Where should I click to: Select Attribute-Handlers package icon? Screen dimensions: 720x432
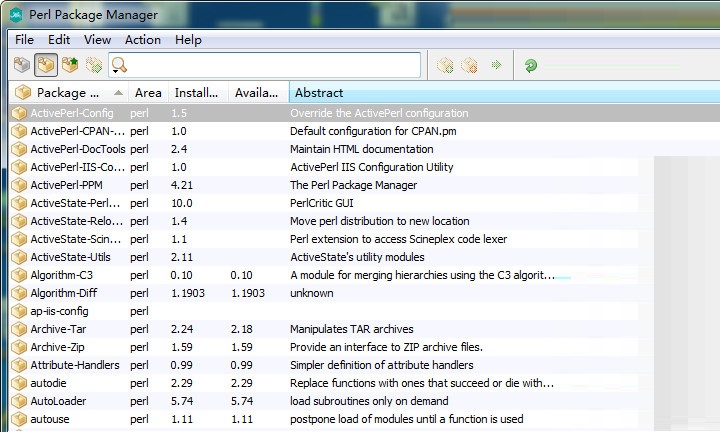19,365
